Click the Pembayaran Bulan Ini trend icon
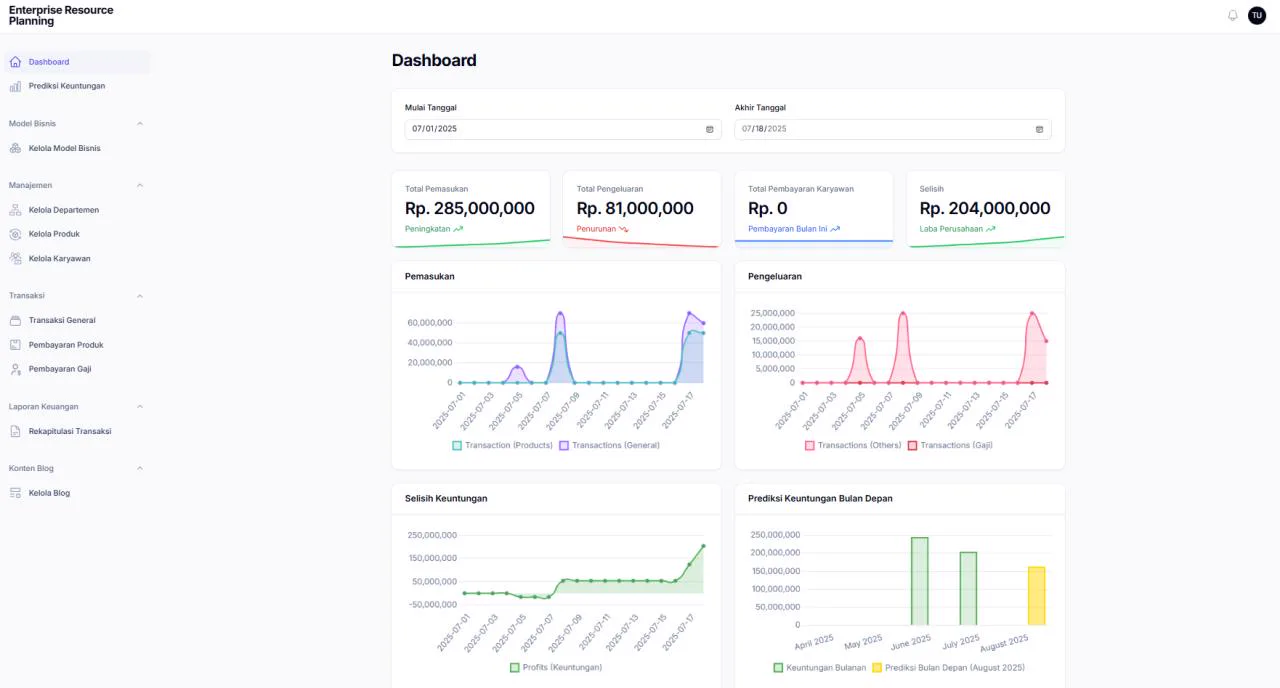1280x688 pixels. pyautogui.click(x=835, y=229)
